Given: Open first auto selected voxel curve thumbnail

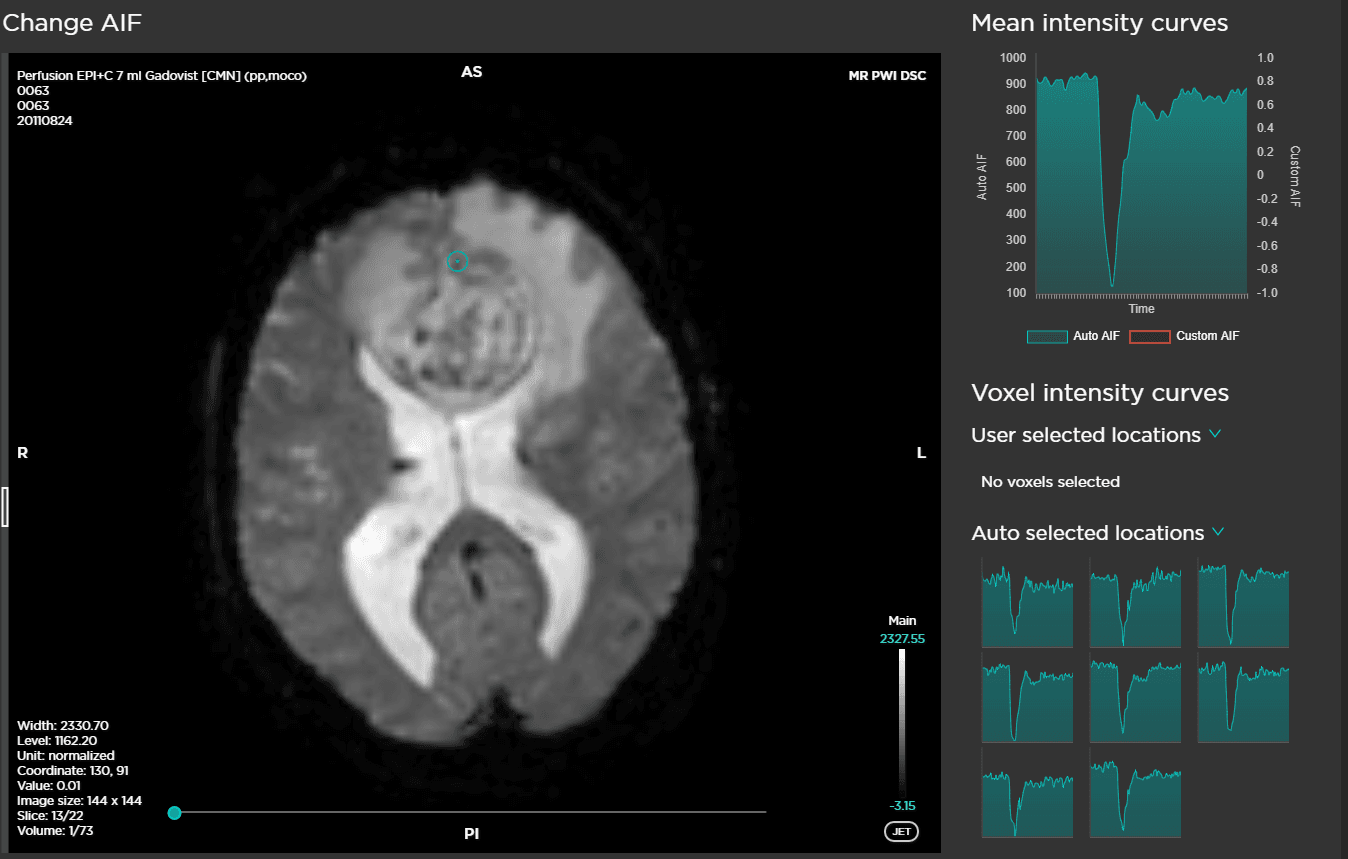Looking at the screenshot, I should pos(1027,604).
